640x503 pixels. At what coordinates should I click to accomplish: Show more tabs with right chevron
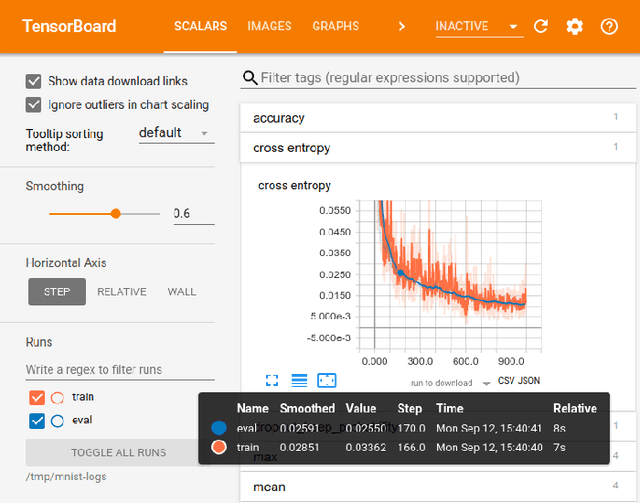click(402, 26)
